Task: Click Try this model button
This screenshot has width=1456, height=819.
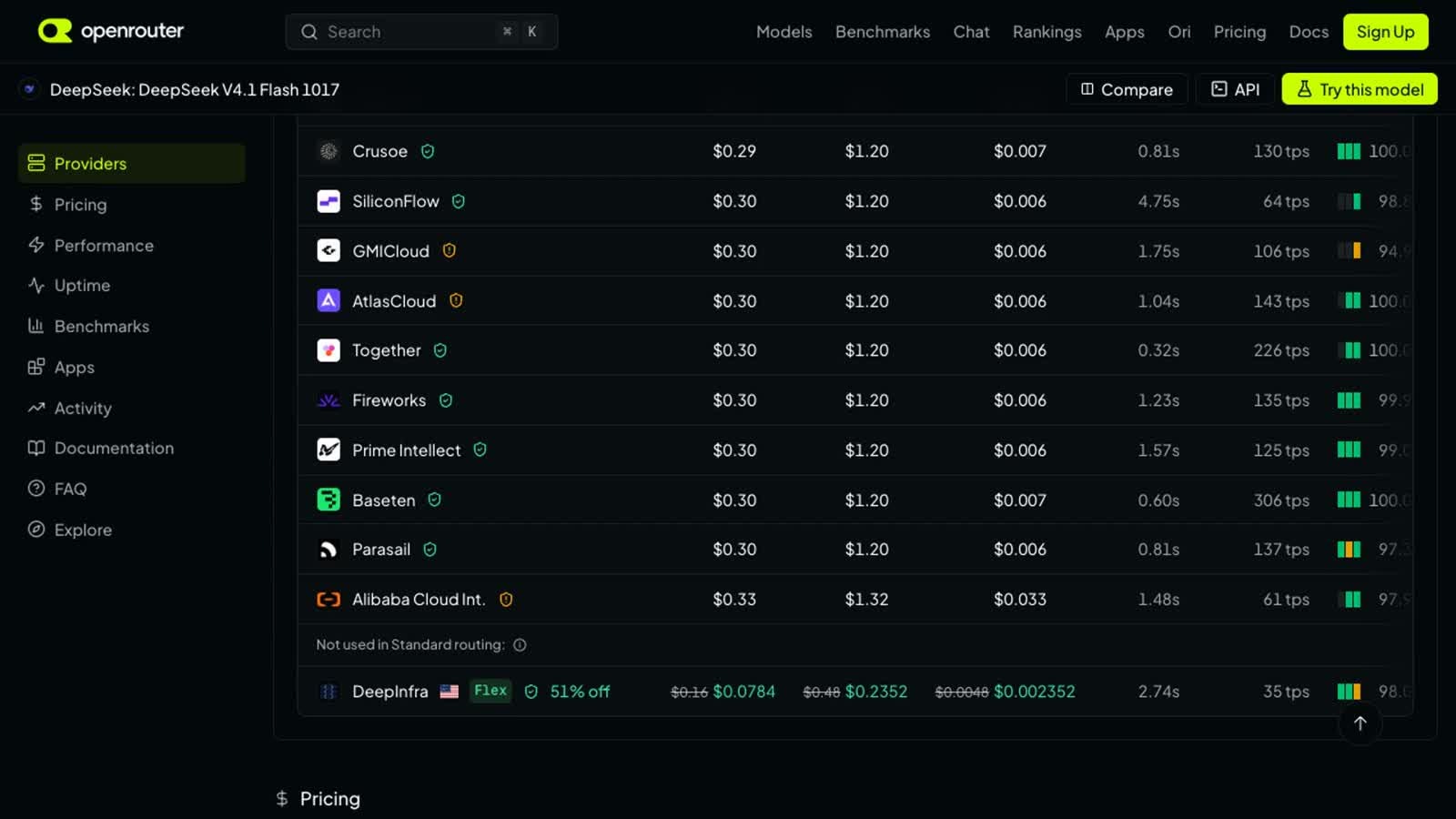Action: point(1360,89)
